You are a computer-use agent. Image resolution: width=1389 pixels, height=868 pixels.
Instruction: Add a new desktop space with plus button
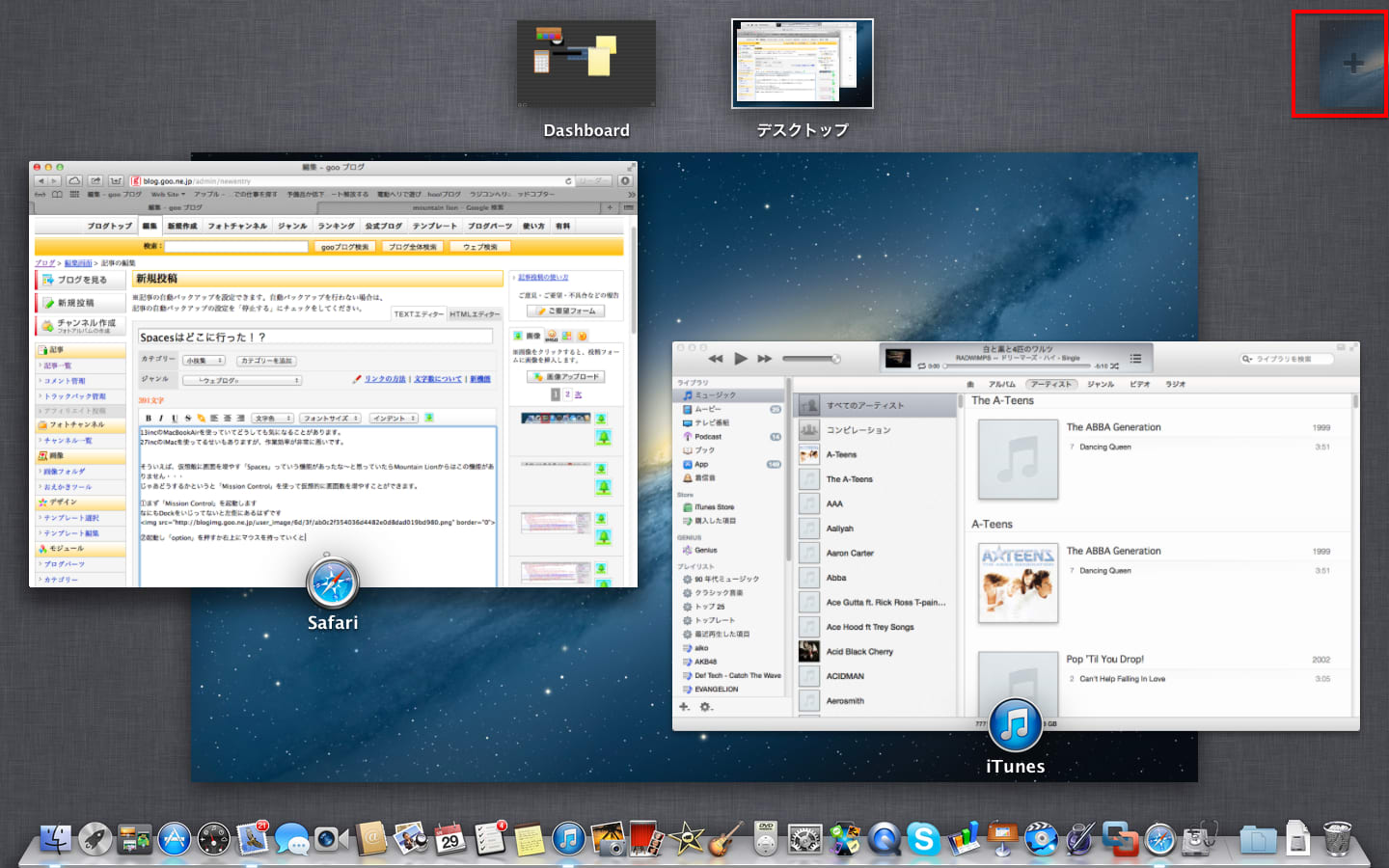pos(1352,64)
